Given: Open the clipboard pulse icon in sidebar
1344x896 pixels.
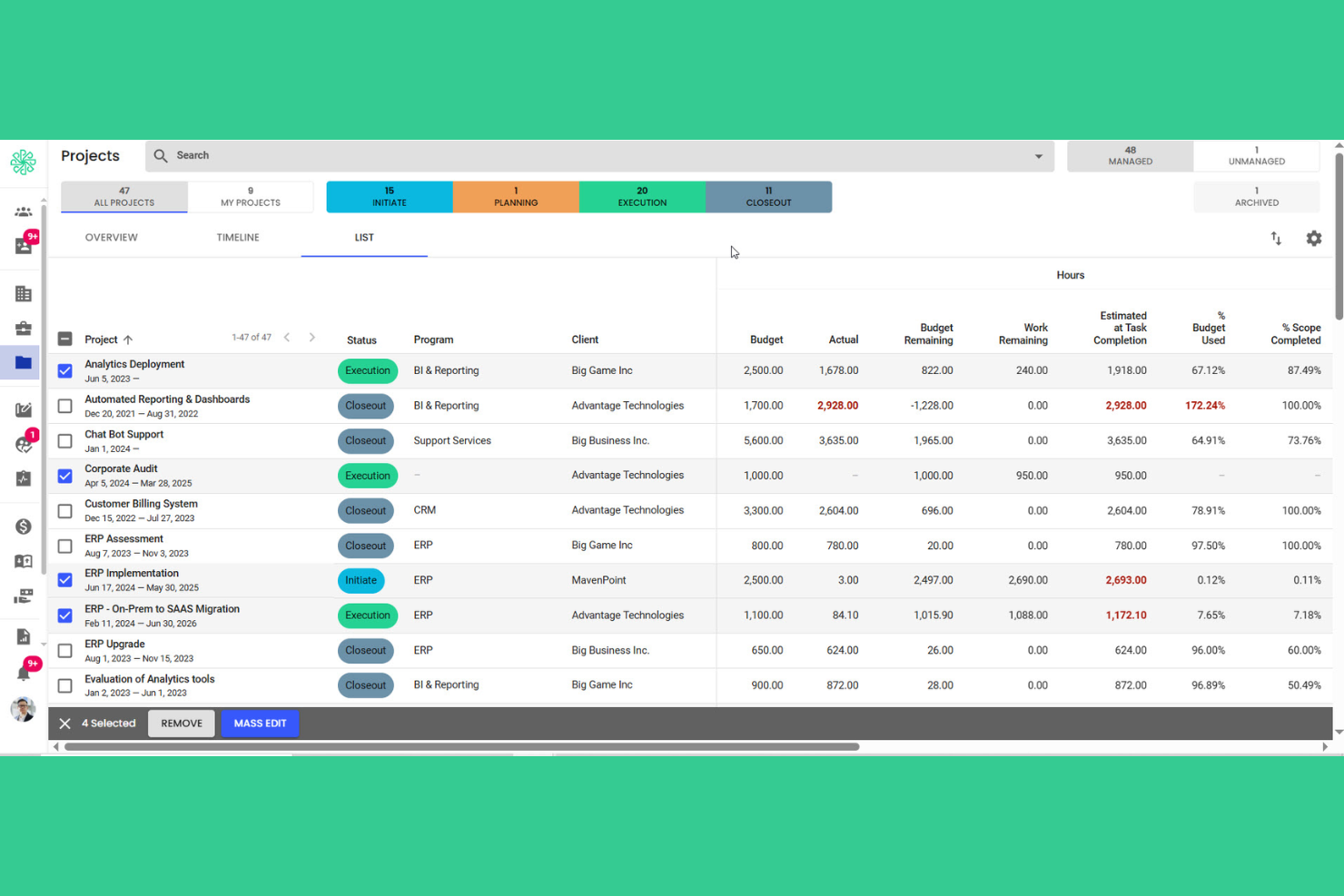Looking at the screenshot, I should (23, 478).
